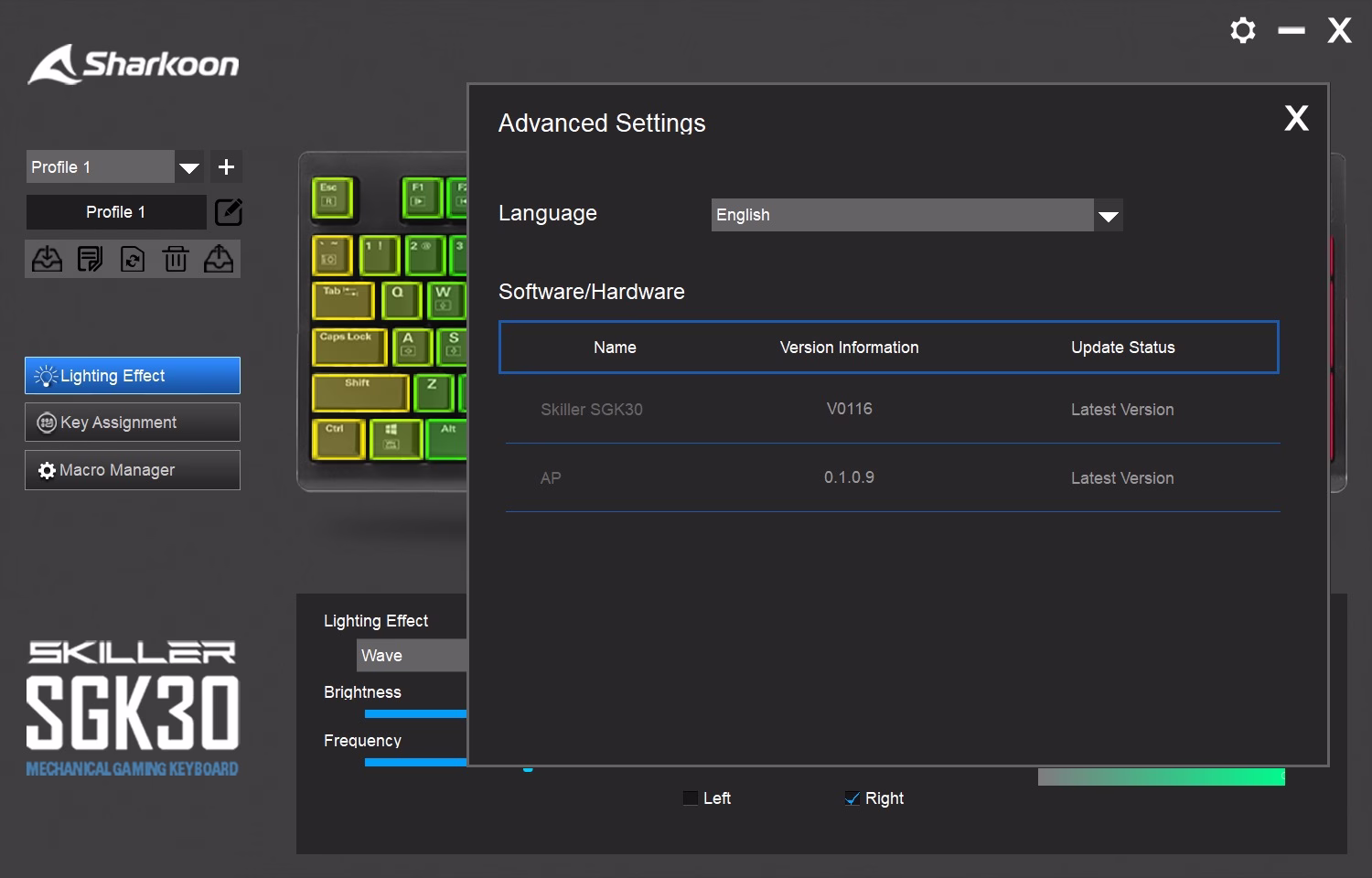Click the reset profile document icon
The image size is (1372, 878).
click(x=133, y=259)
